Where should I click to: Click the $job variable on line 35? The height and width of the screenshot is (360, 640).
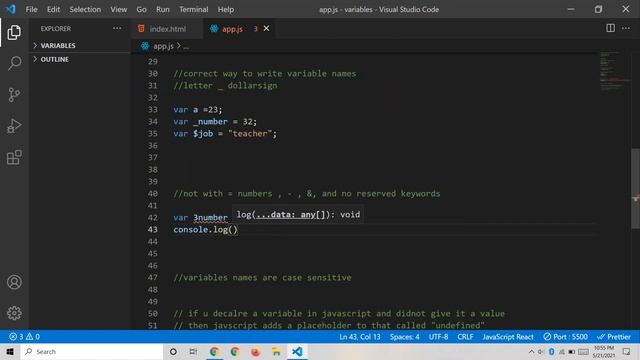pyautogui.click(x=203, y=133)
